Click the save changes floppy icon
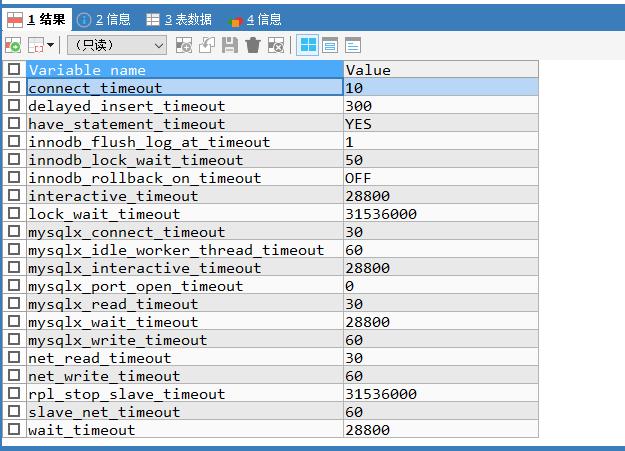 230,45
